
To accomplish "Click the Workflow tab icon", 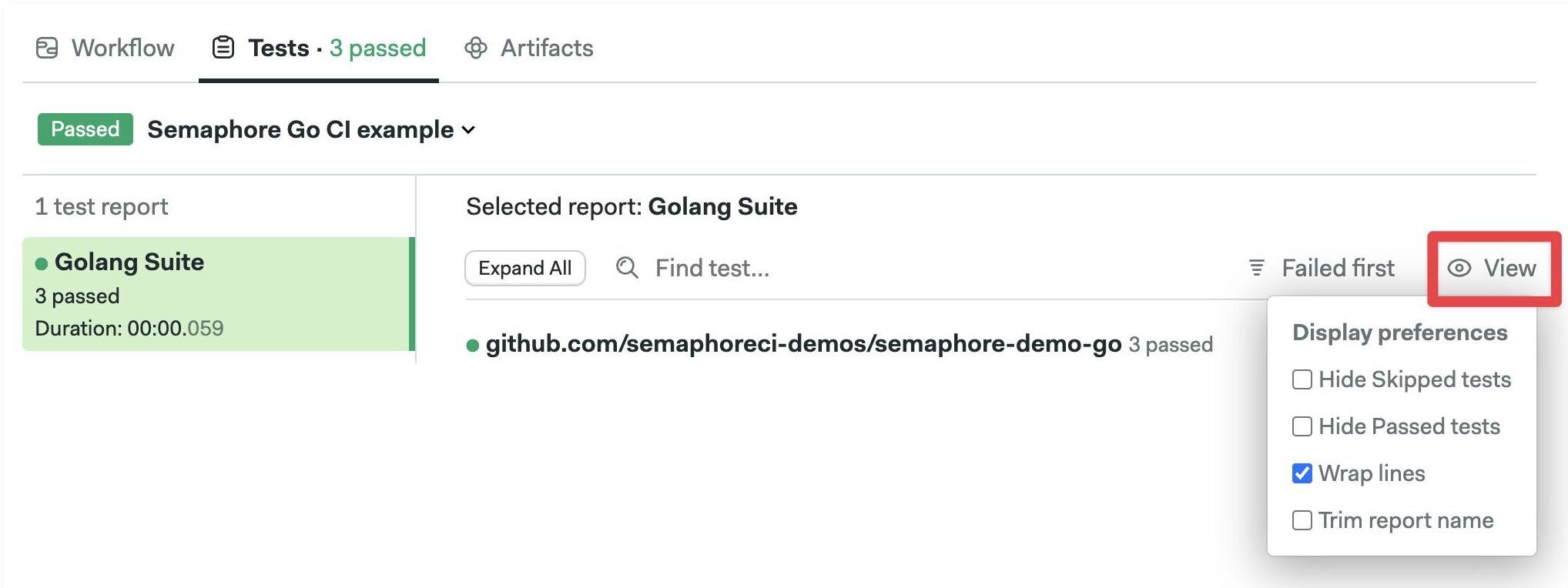I will tap(47, 48).
